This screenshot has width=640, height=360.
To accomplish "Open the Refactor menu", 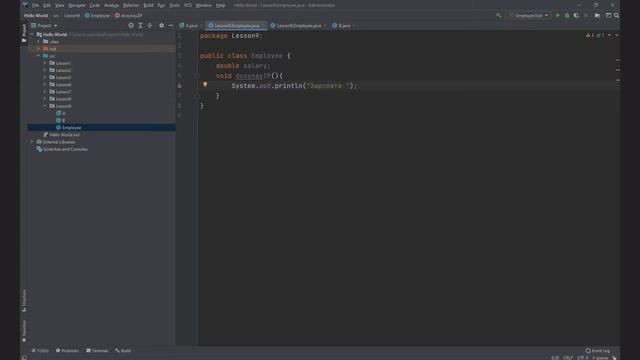I will click(131, 5).
